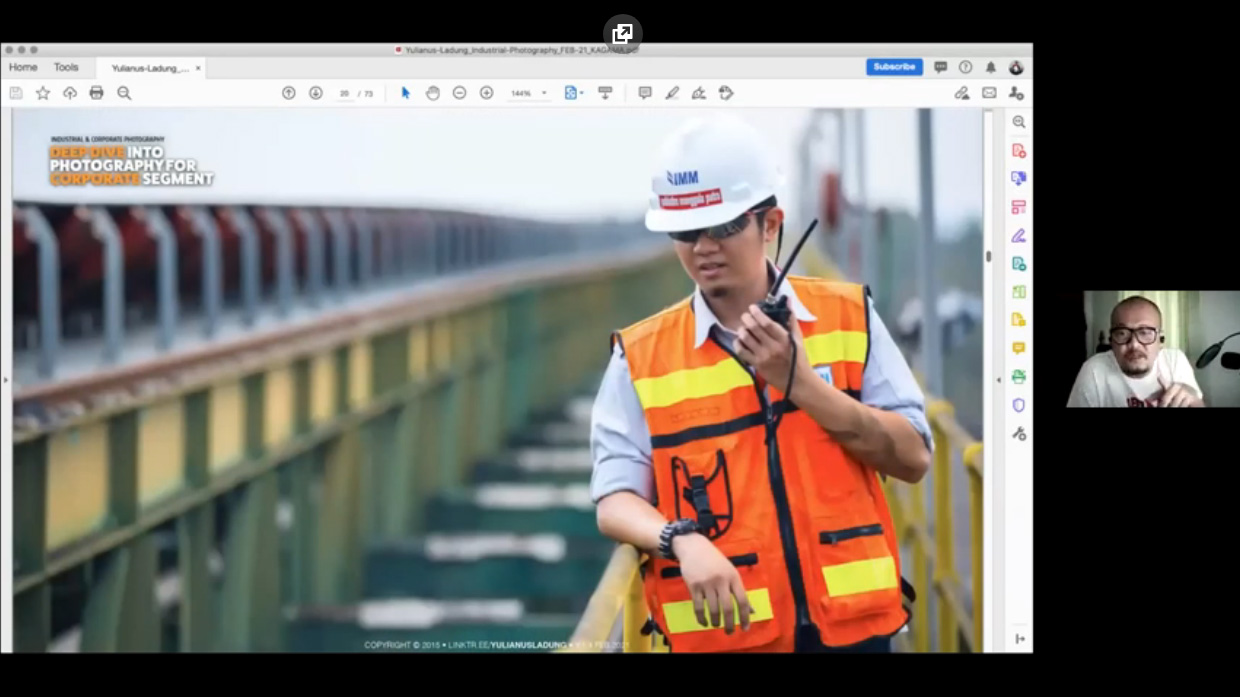Click the print document icon
This screenshot has height=697, width=1240.
tap(96, 93)
